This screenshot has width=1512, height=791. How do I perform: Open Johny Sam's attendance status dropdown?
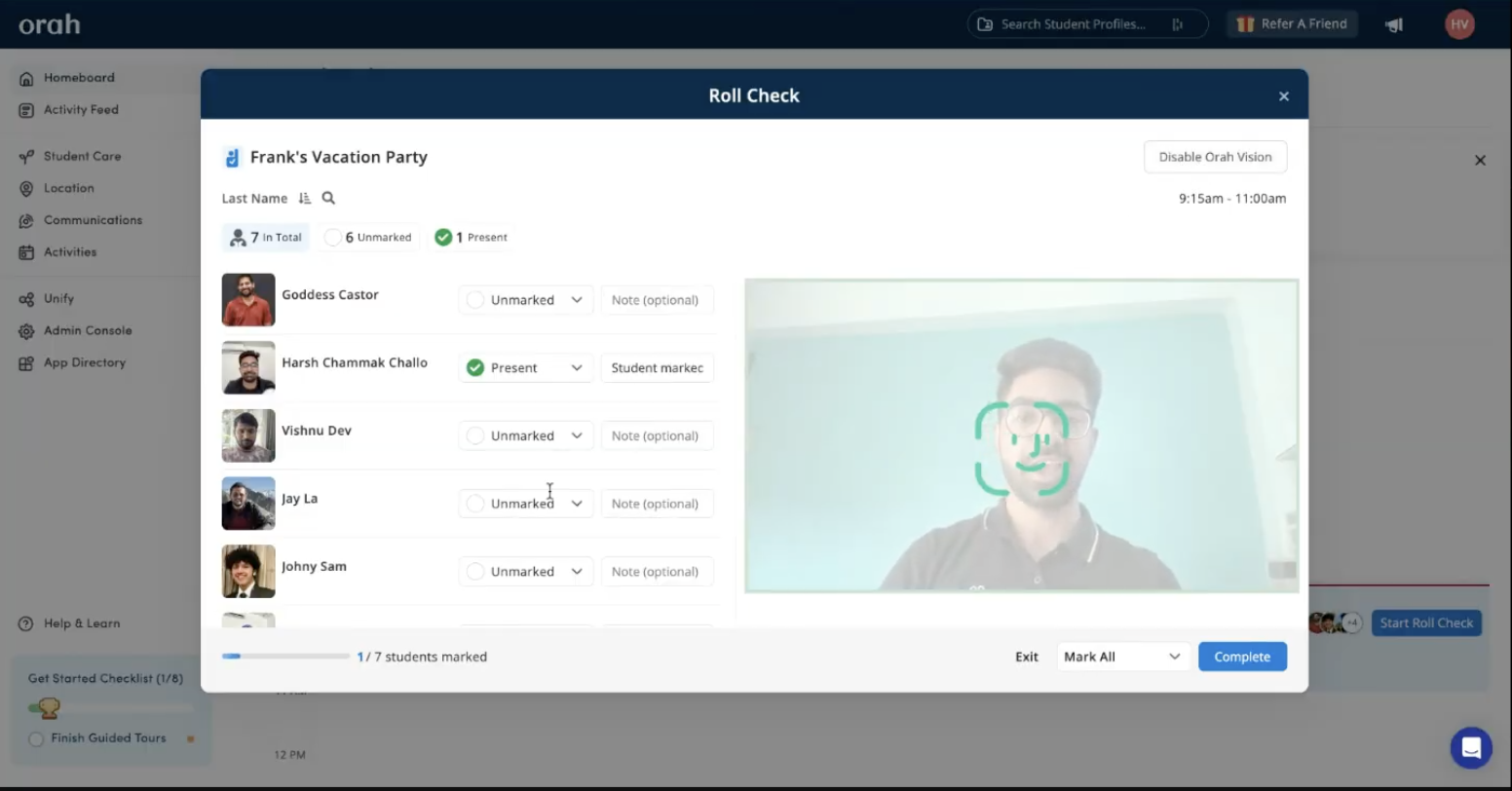pyautogui.click(x=526, y=572)
